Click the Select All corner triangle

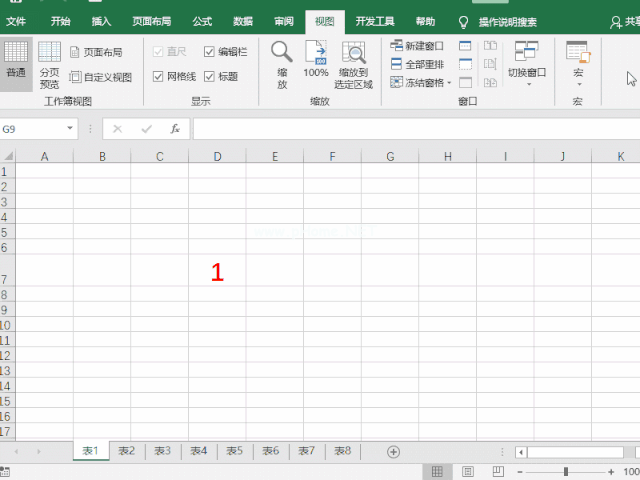click(x=8, y=156)
